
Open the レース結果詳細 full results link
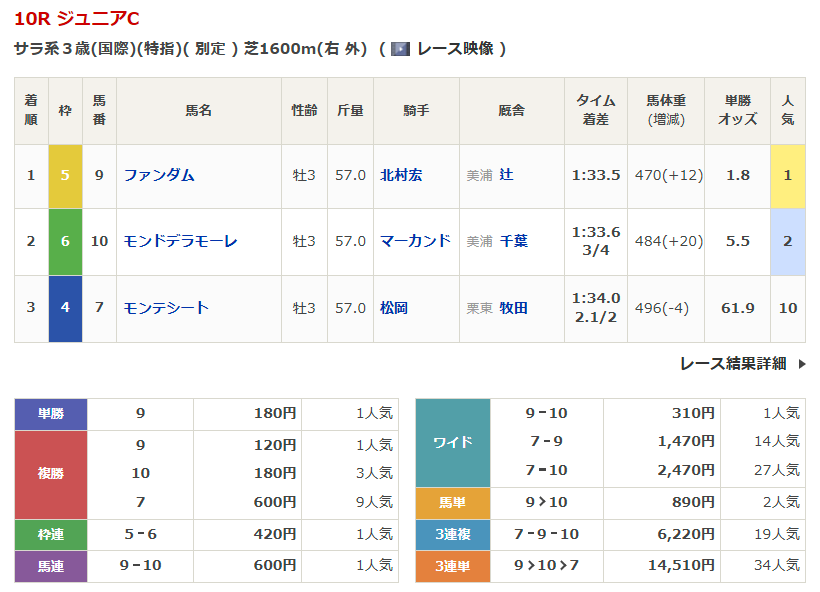732,364
